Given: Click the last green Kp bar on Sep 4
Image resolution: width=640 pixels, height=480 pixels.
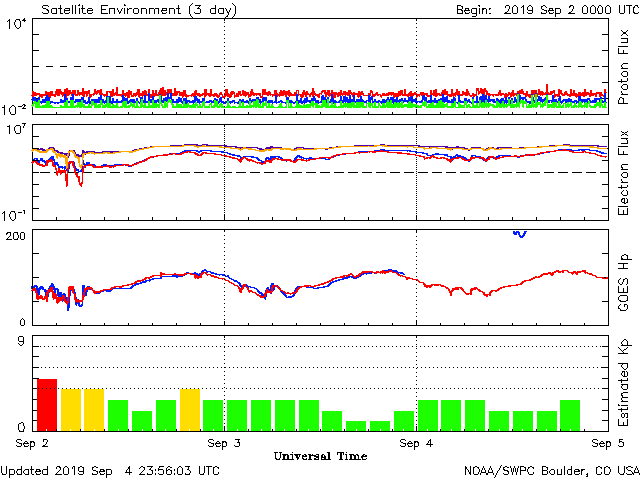Looking at the screenshot, I should [570, 416].
